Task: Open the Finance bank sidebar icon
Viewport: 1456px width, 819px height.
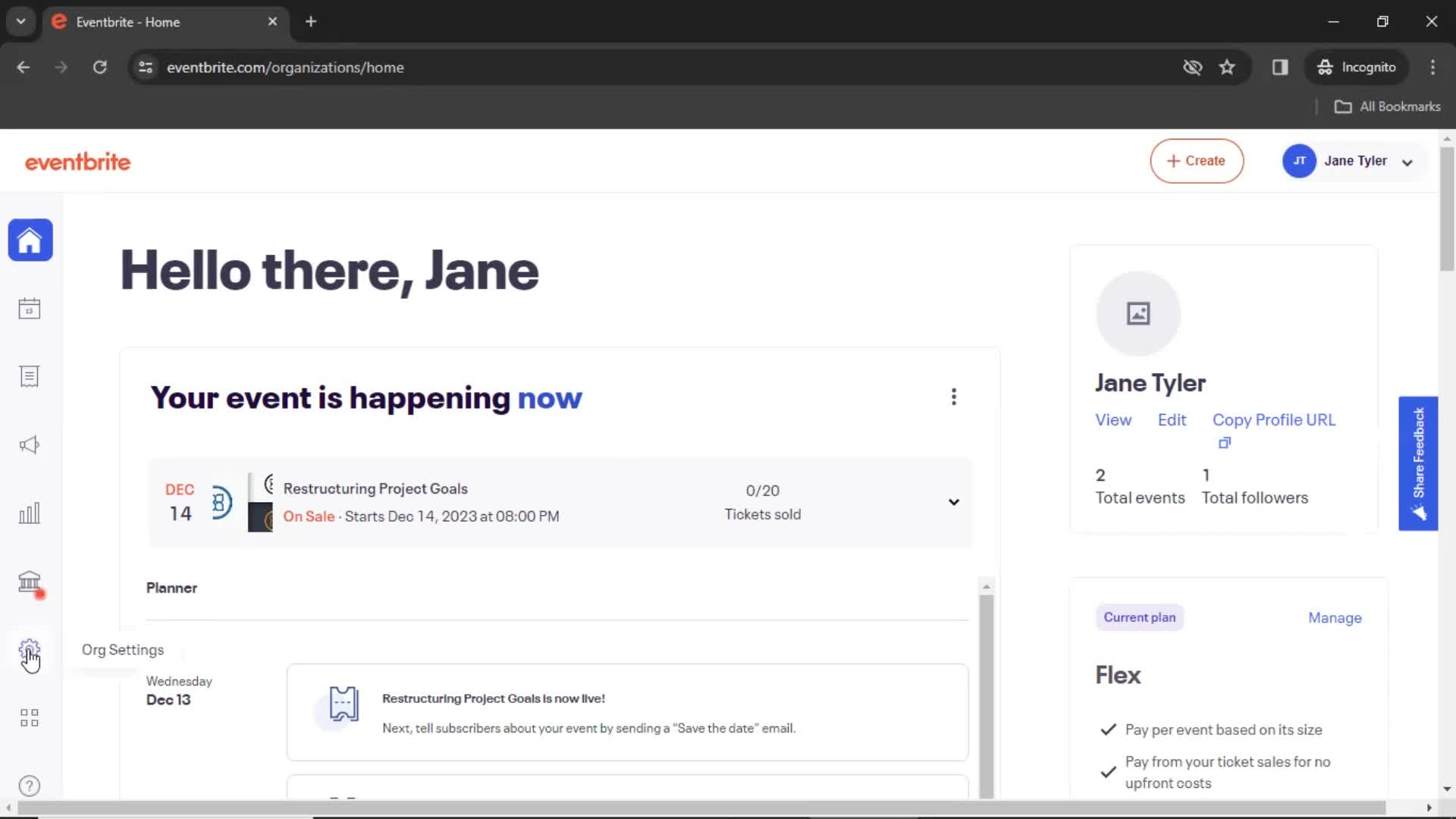Action: click(x=30, y=582)
